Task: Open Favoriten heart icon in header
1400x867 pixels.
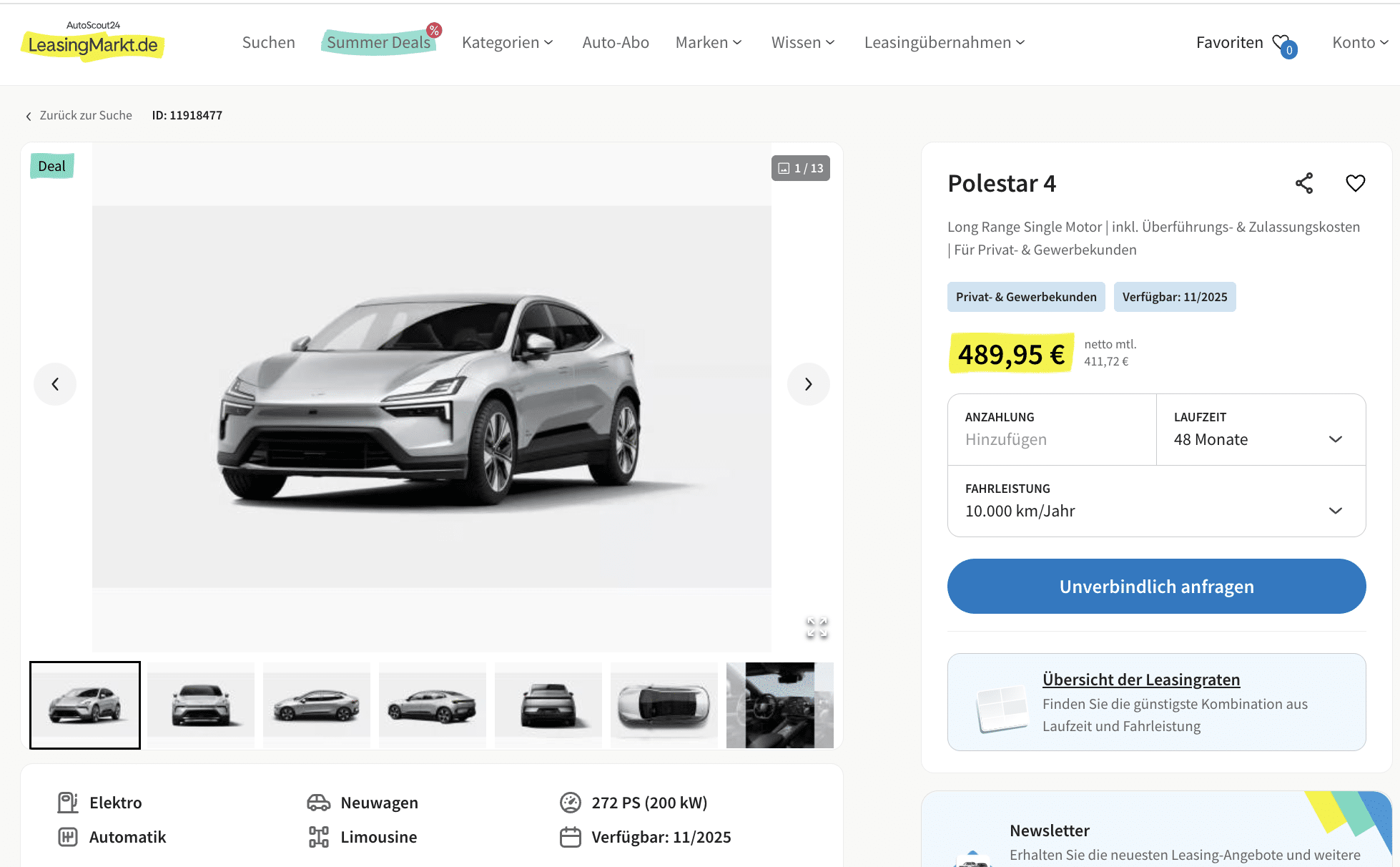Action: (1284, 45)
